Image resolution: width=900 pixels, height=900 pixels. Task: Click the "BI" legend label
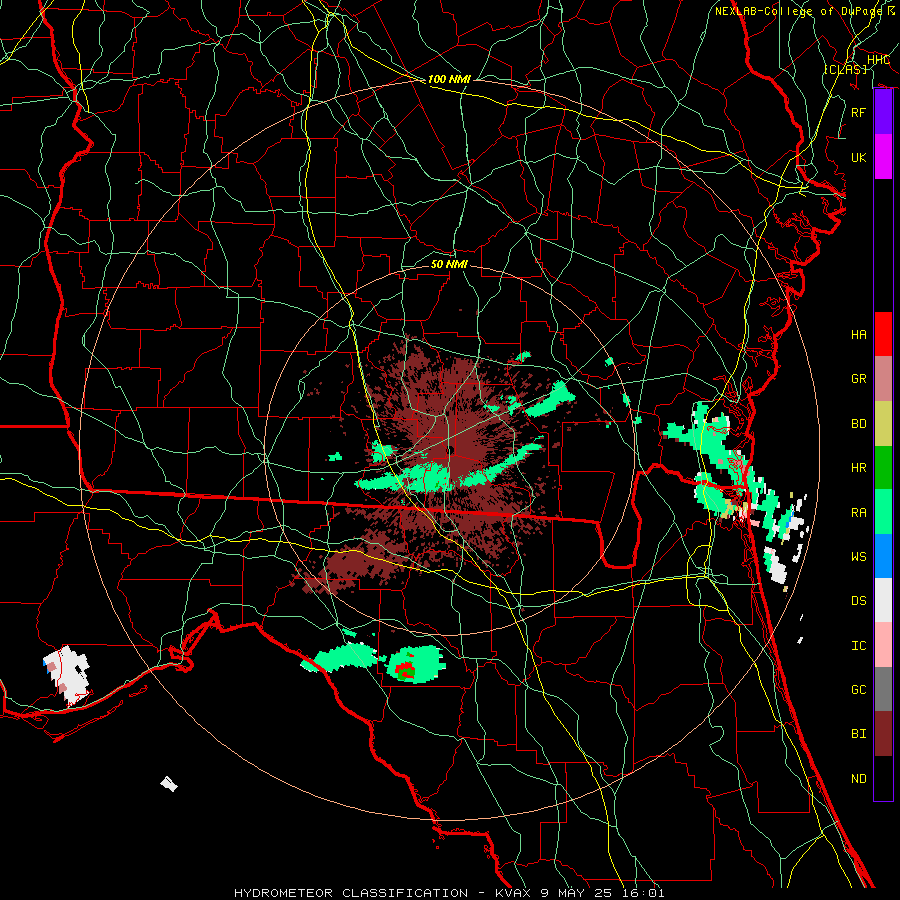click(858, 734)
